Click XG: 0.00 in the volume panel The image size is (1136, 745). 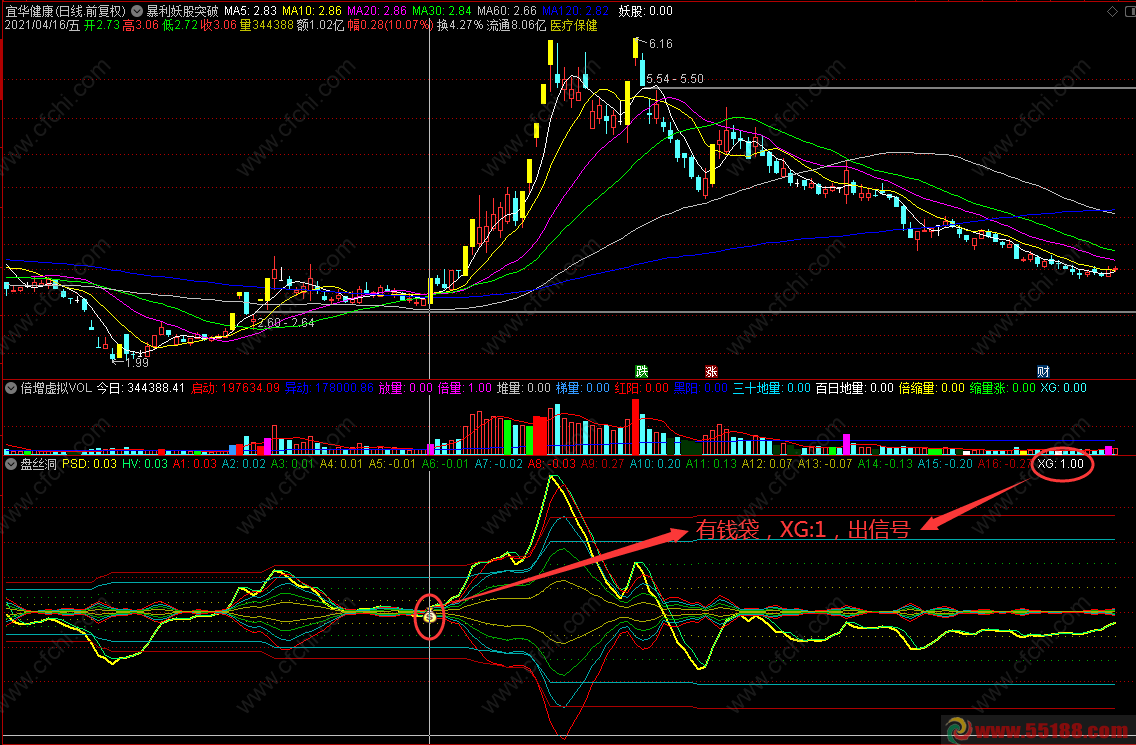click(x=1064, y=388)
